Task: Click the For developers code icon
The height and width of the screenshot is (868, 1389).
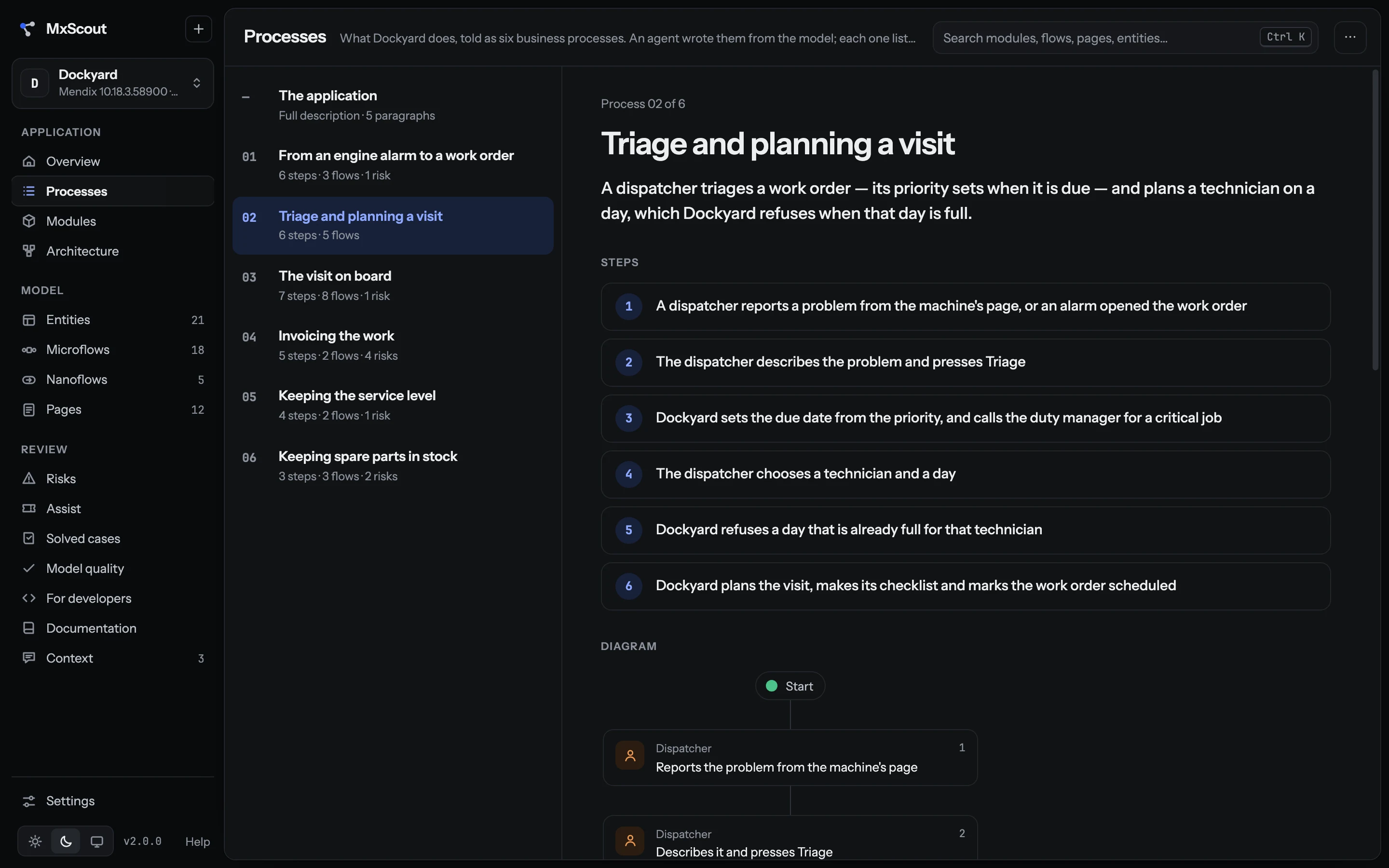Action: tap(29, 598)
